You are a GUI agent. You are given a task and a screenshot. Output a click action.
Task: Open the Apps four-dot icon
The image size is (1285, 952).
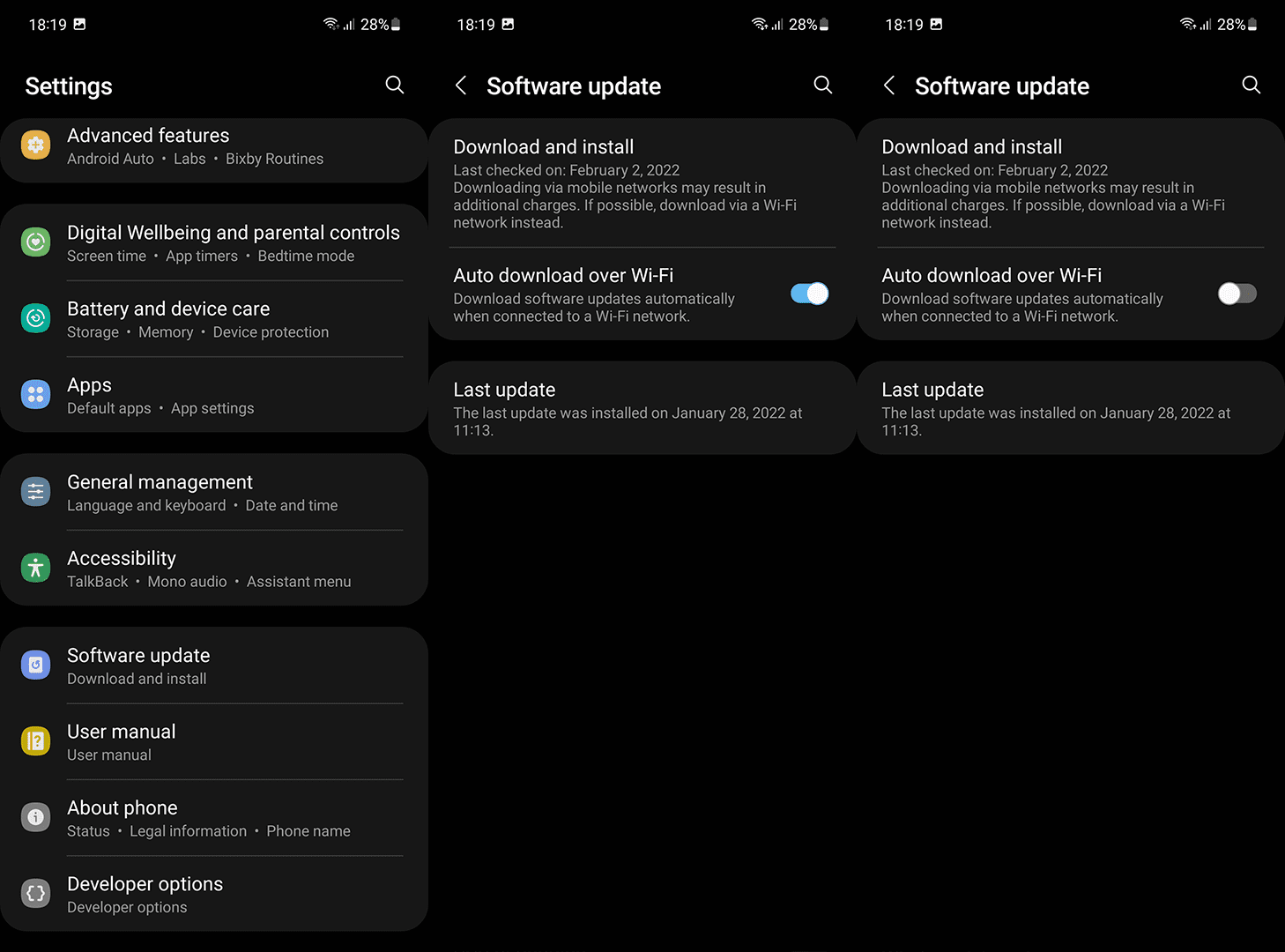(x=36, y=395)
